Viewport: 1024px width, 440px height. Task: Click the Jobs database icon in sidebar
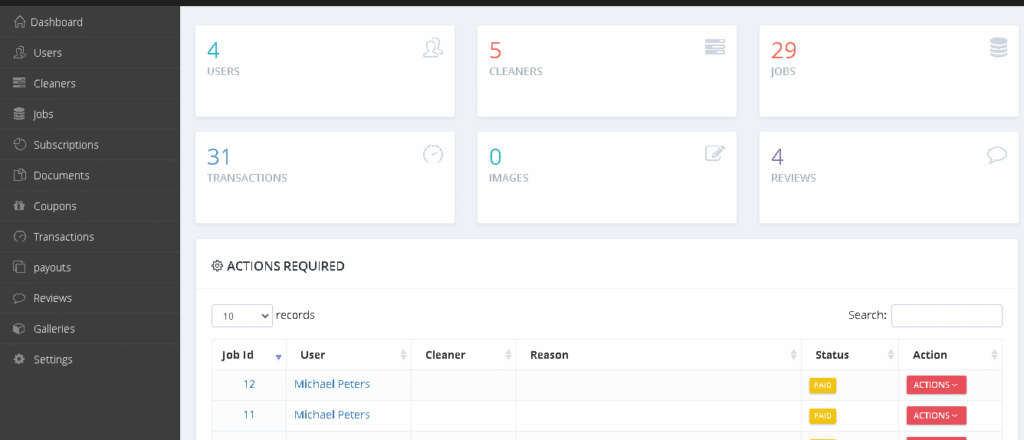click(20, 114)
